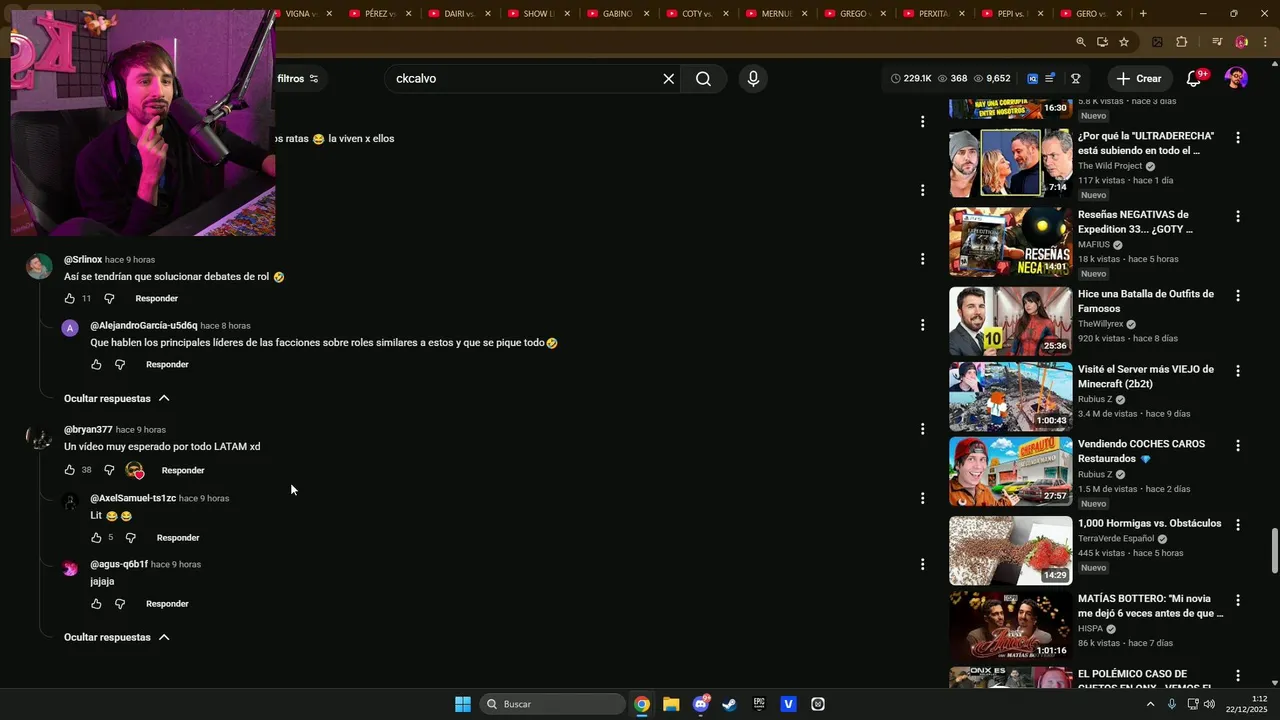Open the YouTube account avatar menu

tap(1236, 78)
